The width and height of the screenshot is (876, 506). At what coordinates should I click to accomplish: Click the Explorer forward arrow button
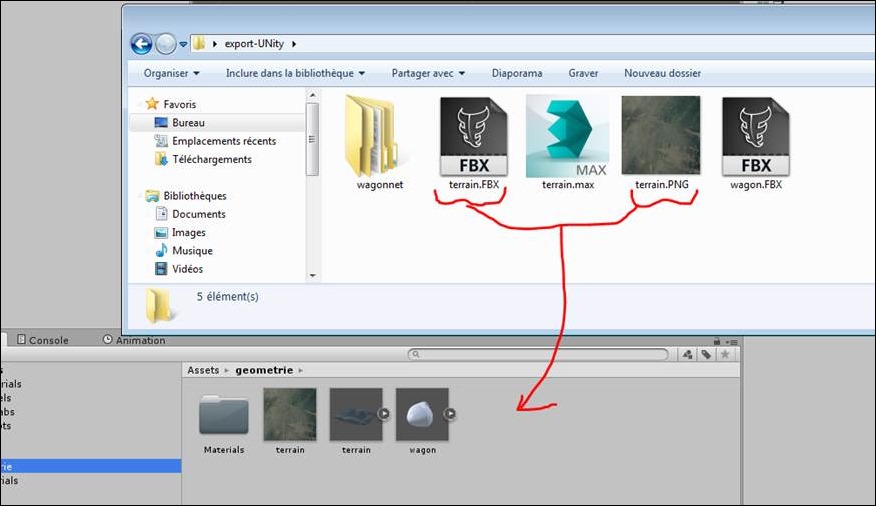[x=165, y=44]
